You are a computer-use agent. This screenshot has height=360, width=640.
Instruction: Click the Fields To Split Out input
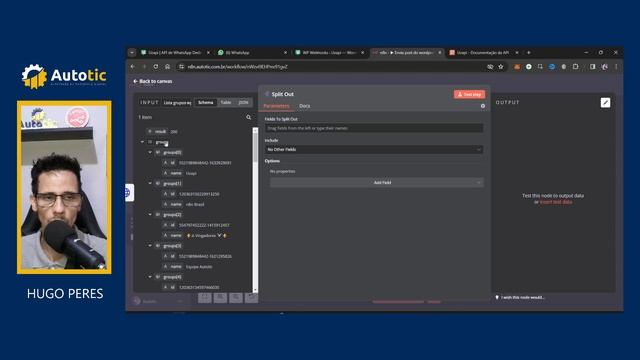click(x=374, y=128)
